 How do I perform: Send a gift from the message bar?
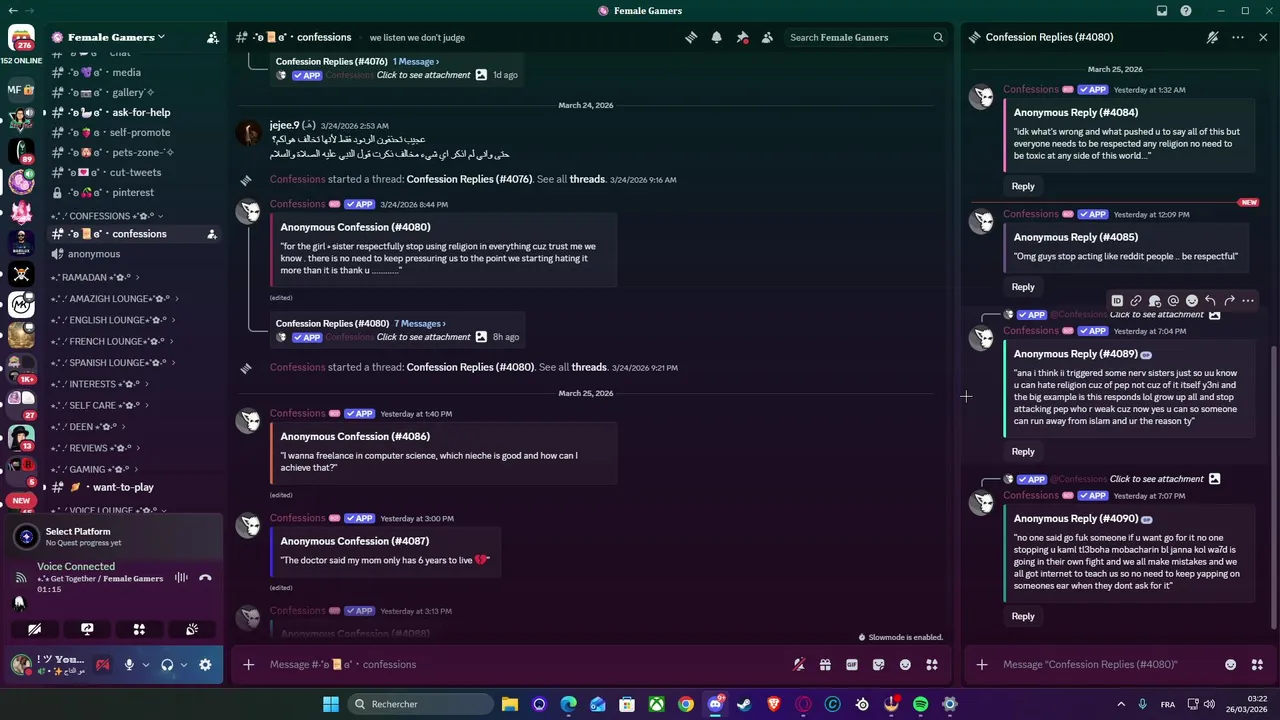[825, 664]
